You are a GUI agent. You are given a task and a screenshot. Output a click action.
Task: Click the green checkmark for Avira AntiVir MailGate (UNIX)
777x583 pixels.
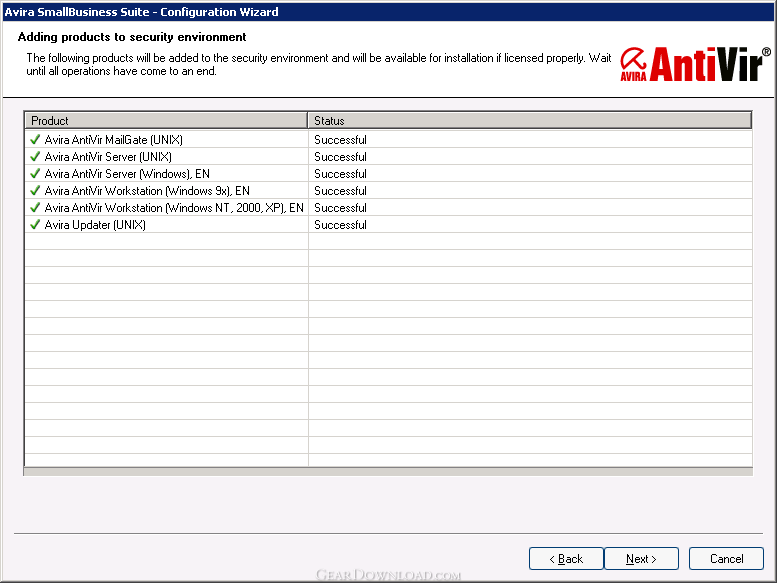[x=35, y=140]
